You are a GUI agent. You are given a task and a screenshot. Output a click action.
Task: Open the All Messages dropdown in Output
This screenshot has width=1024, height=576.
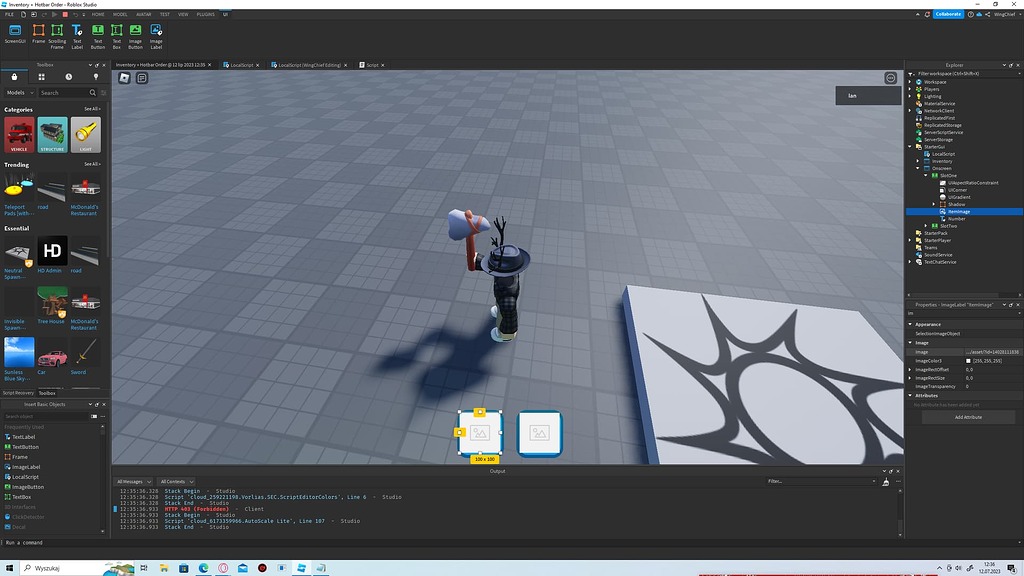(134, 482)
